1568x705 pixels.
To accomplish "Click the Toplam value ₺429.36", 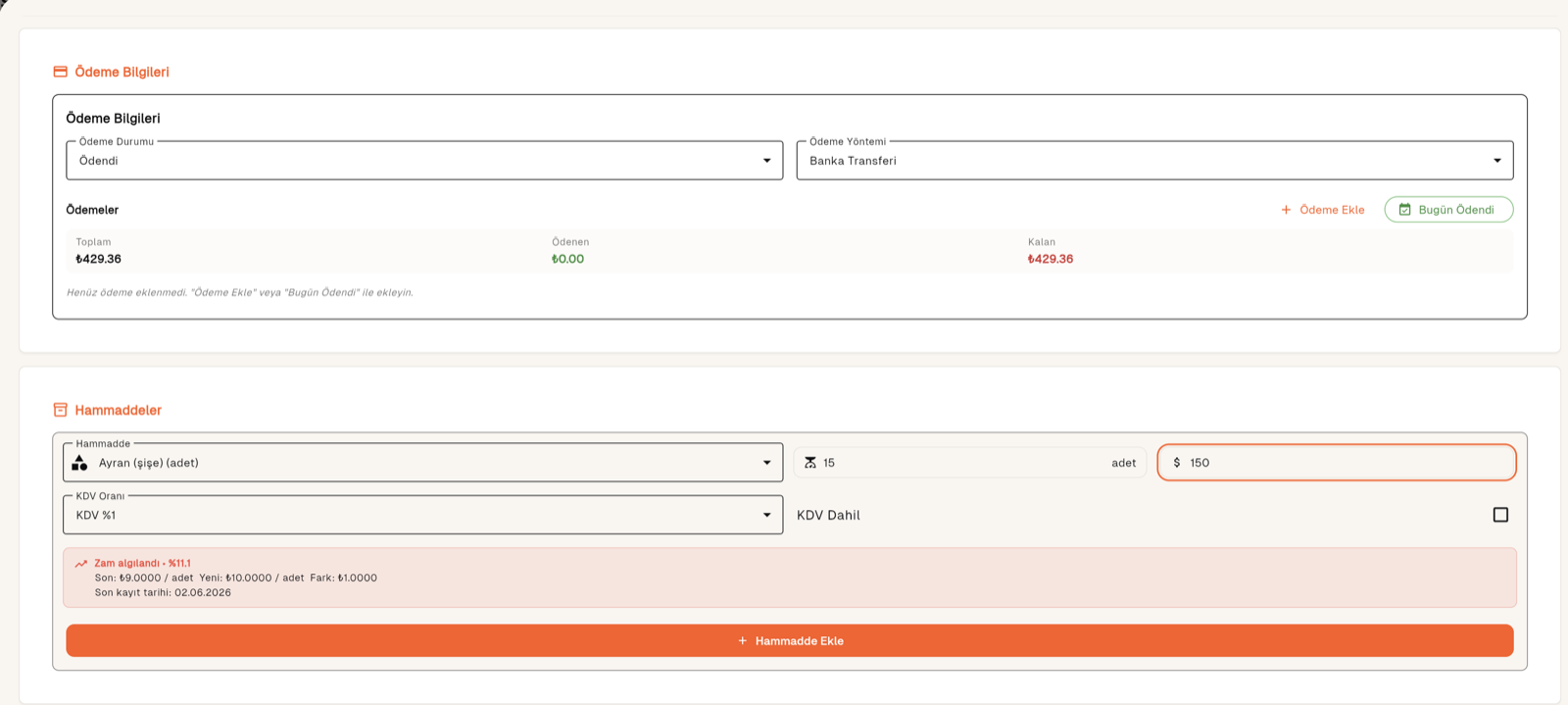I will pyautogui.click(x=98, y=259).
